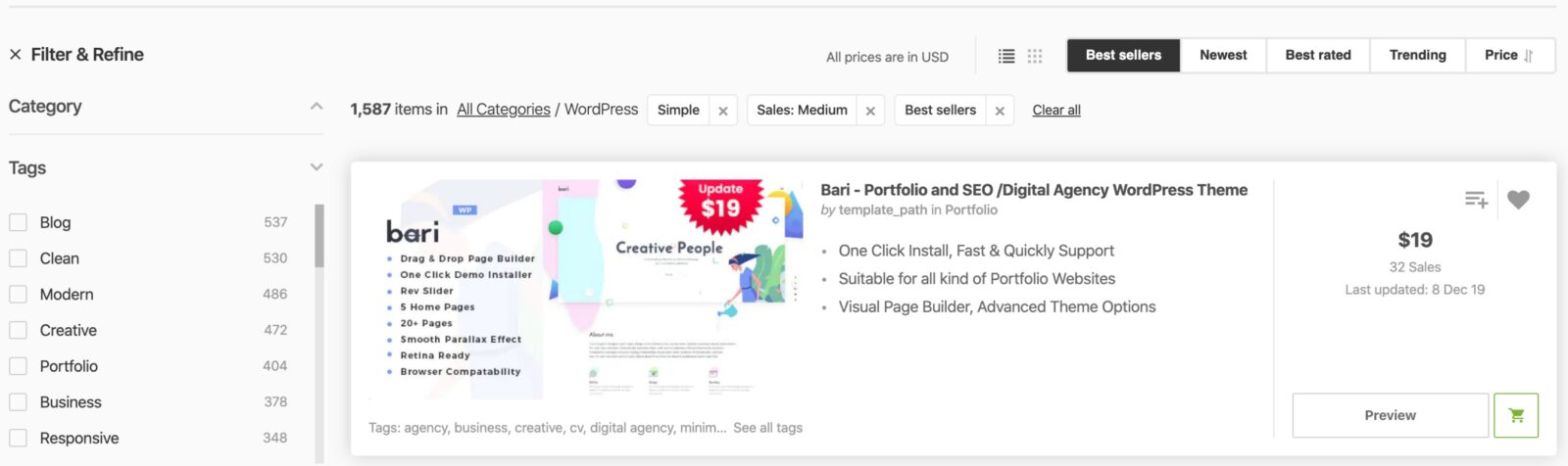Switch to grid view layout

point(1035,56)
